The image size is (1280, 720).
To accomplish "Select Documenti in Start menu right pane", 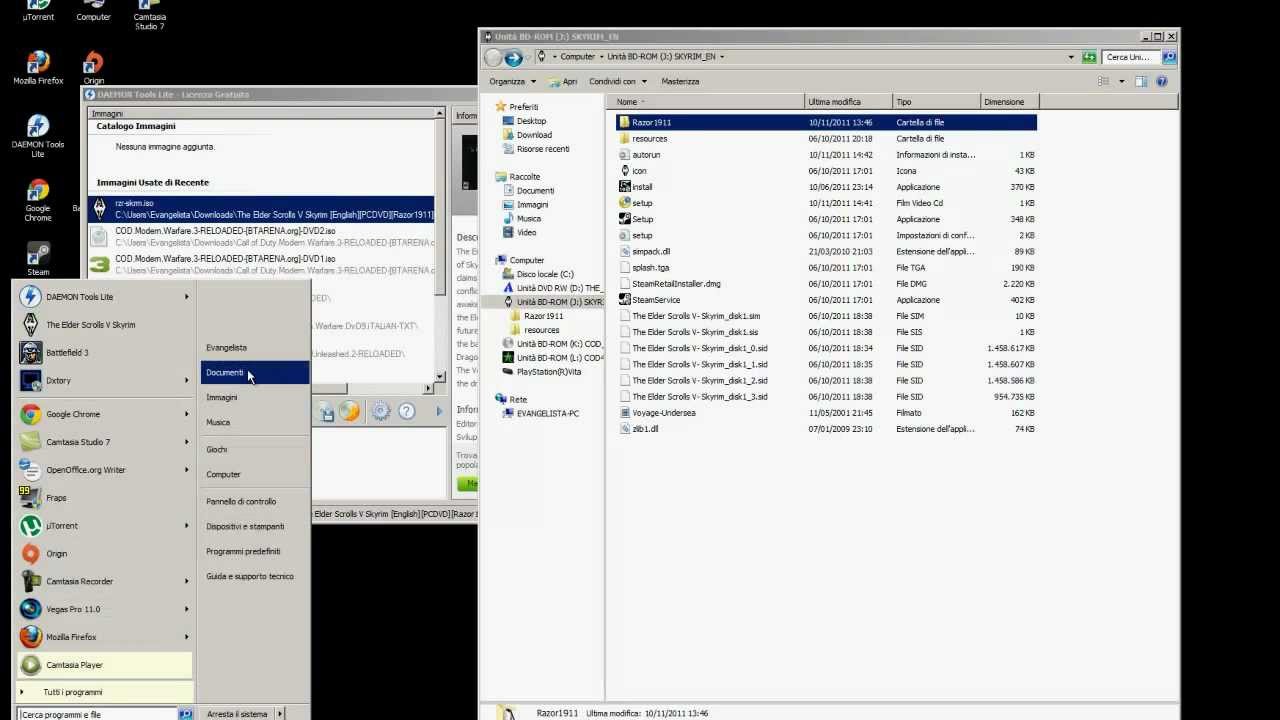I will tap(254, 373).
